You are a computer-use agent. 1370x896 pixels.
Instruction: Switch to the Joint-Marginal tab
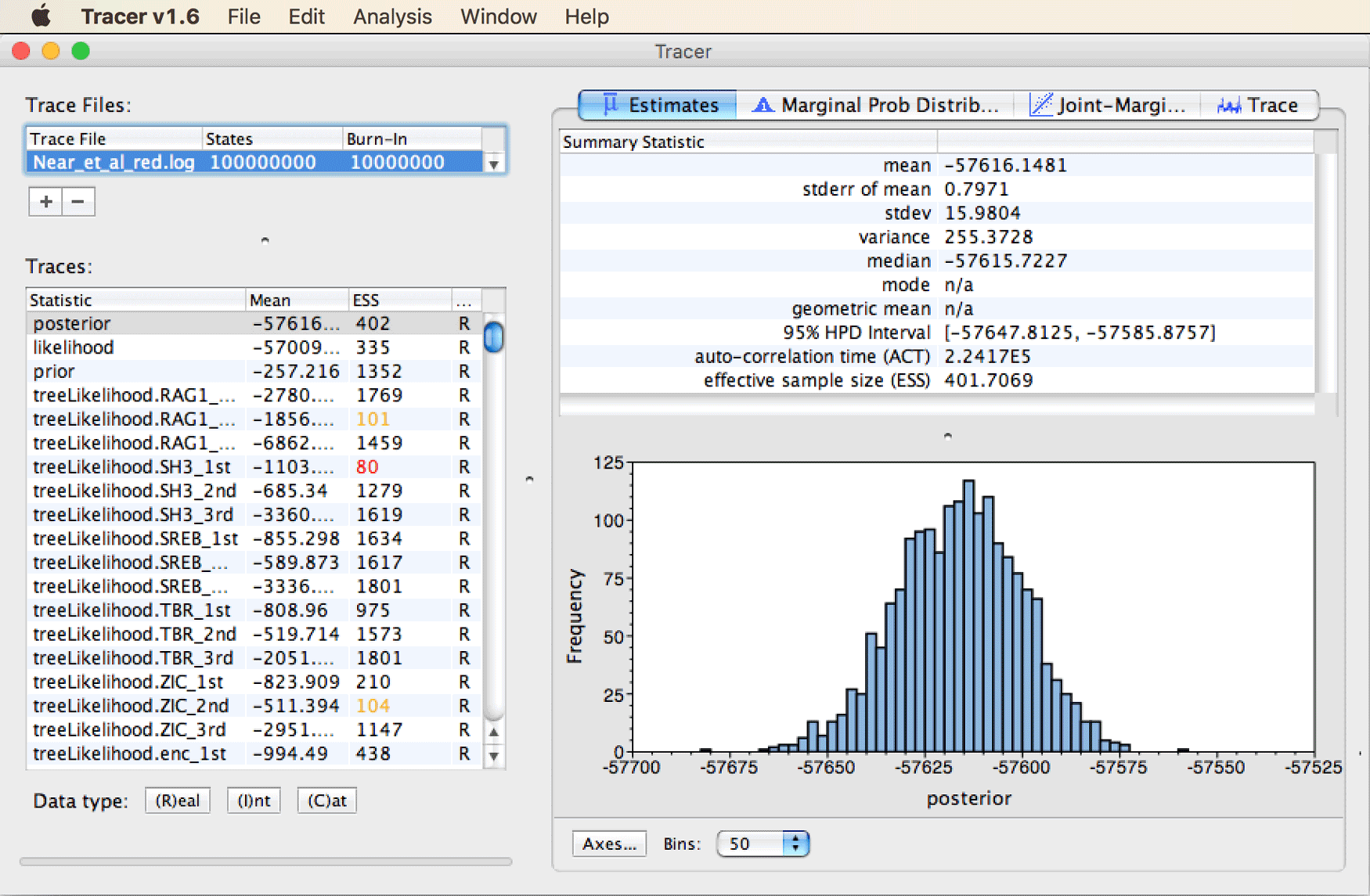[x=1106, y=105]
